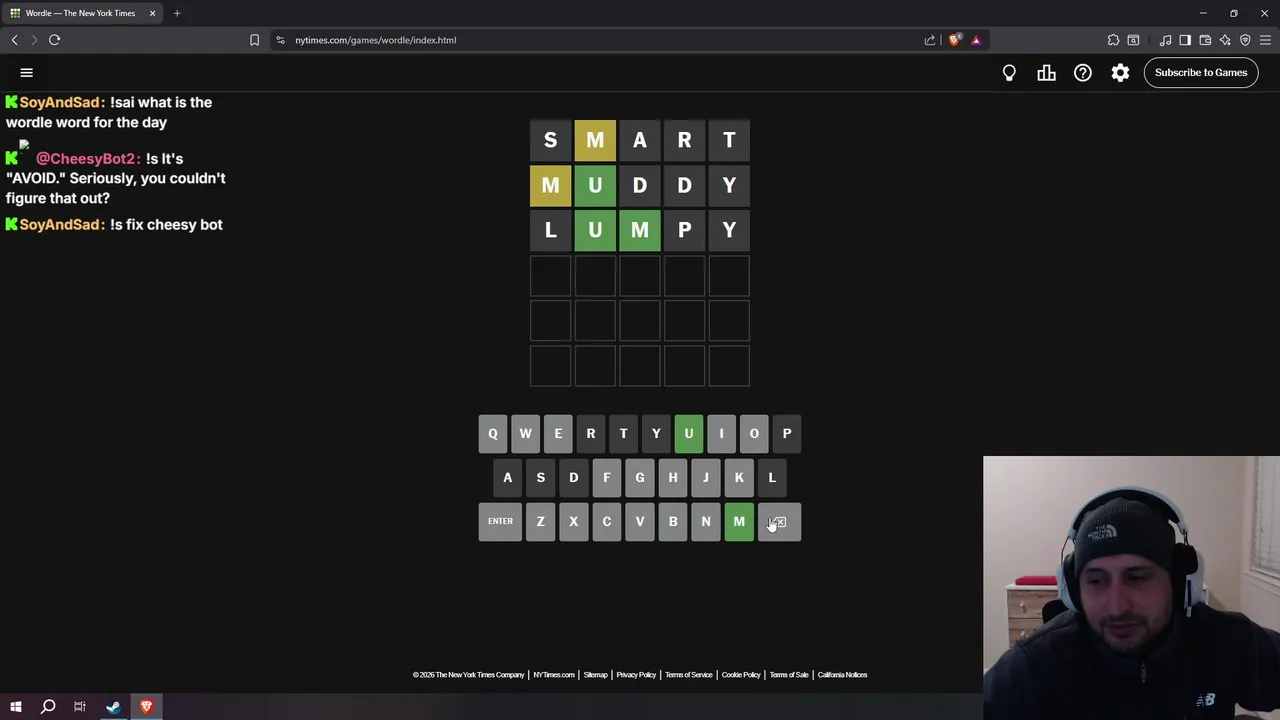
Task: Open Leo AI sparkle icon
Action: [1225, 40]
